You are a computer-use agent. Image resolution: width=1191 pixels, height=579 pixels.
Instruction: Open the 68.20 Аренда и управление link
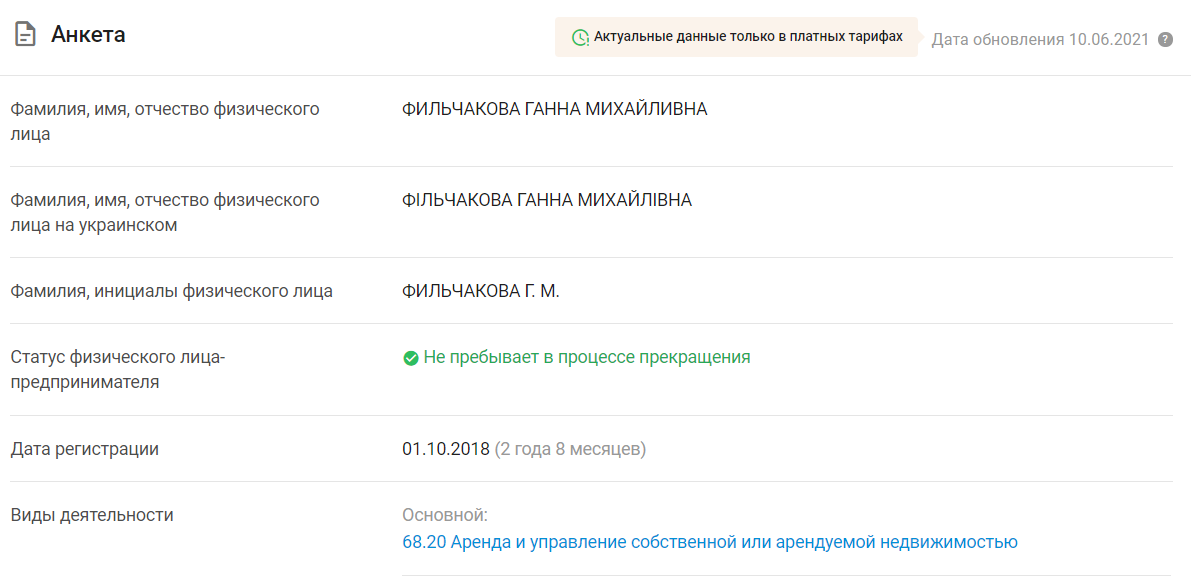(x=709, y=542)
